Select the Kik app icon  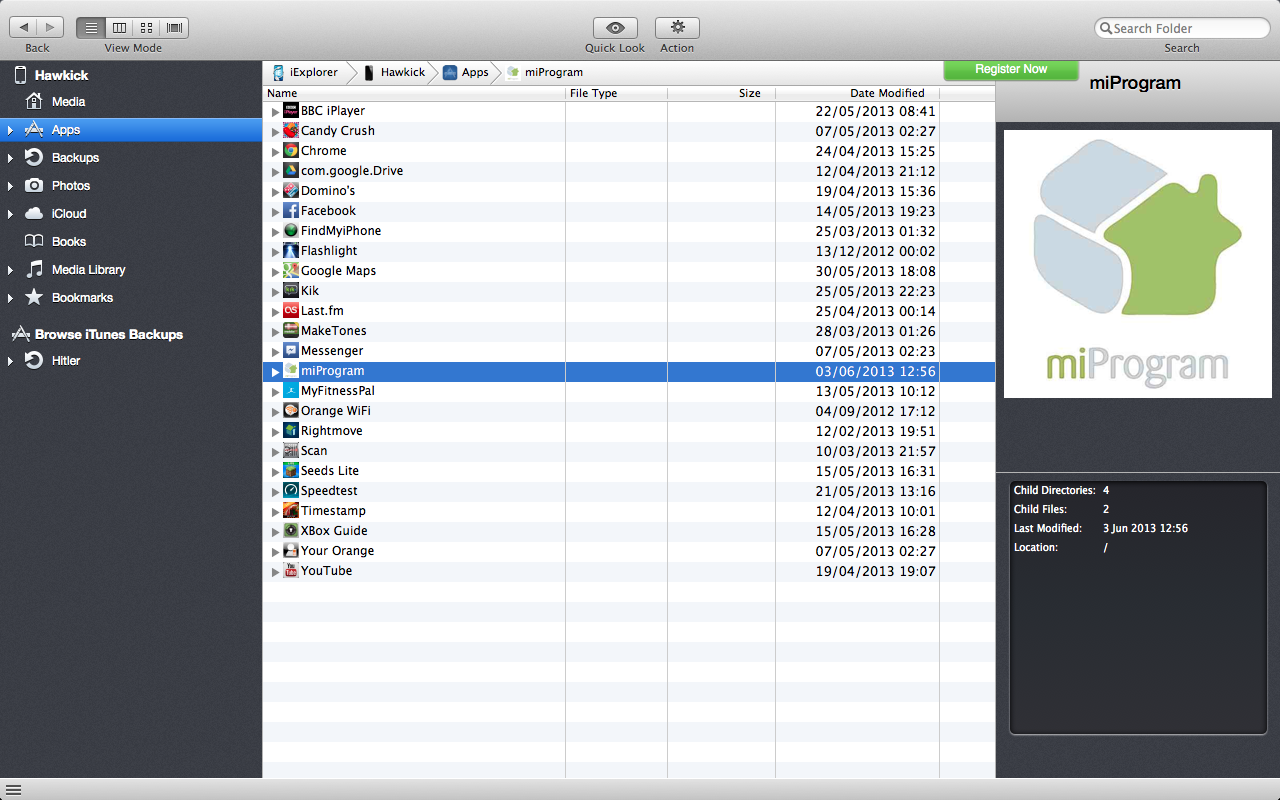tap(291, 291)
